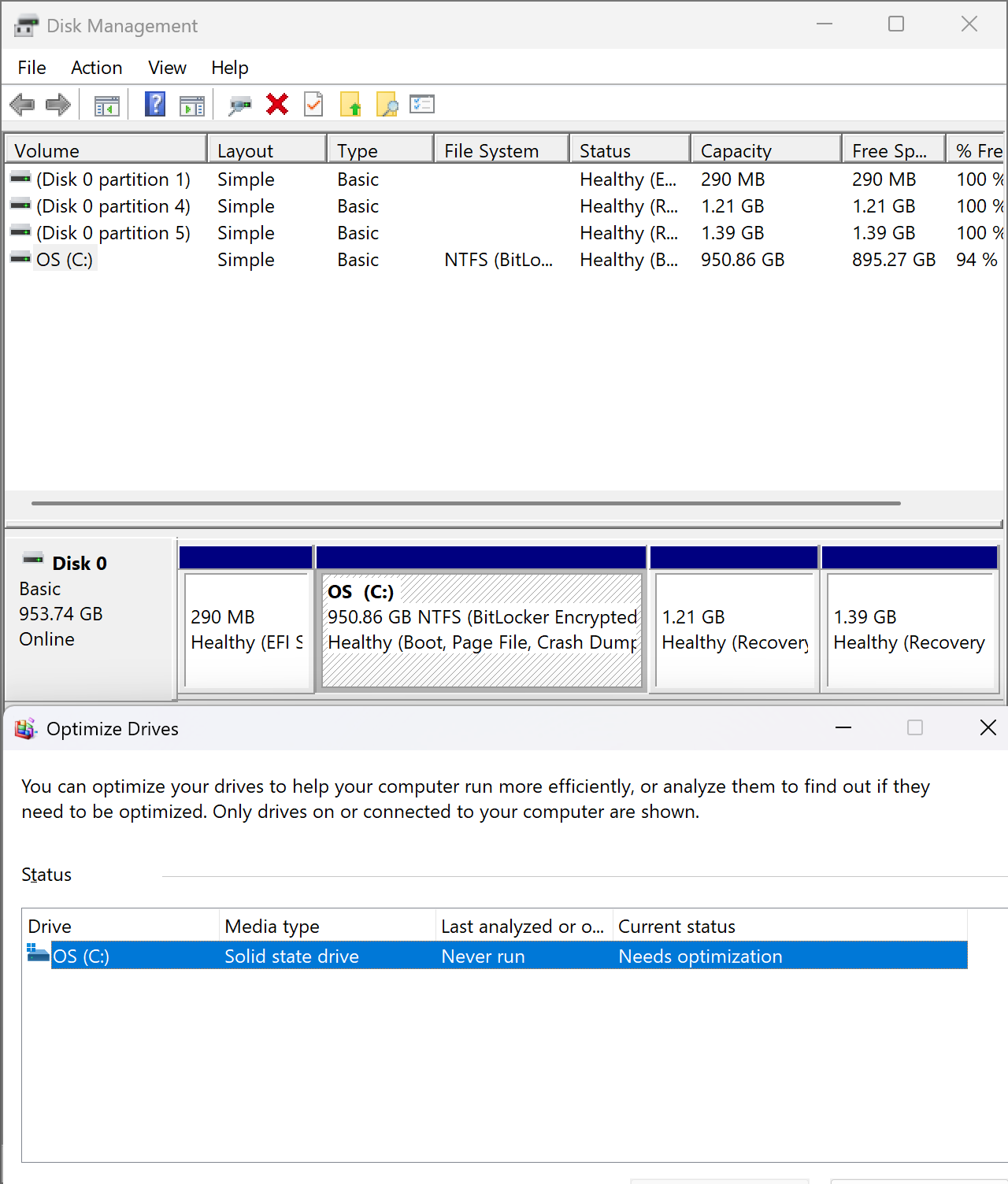Screen dimensions: 1008x1184
Task: Select the (Disk 0 partition 4) volume row
Action: (504, 206)
